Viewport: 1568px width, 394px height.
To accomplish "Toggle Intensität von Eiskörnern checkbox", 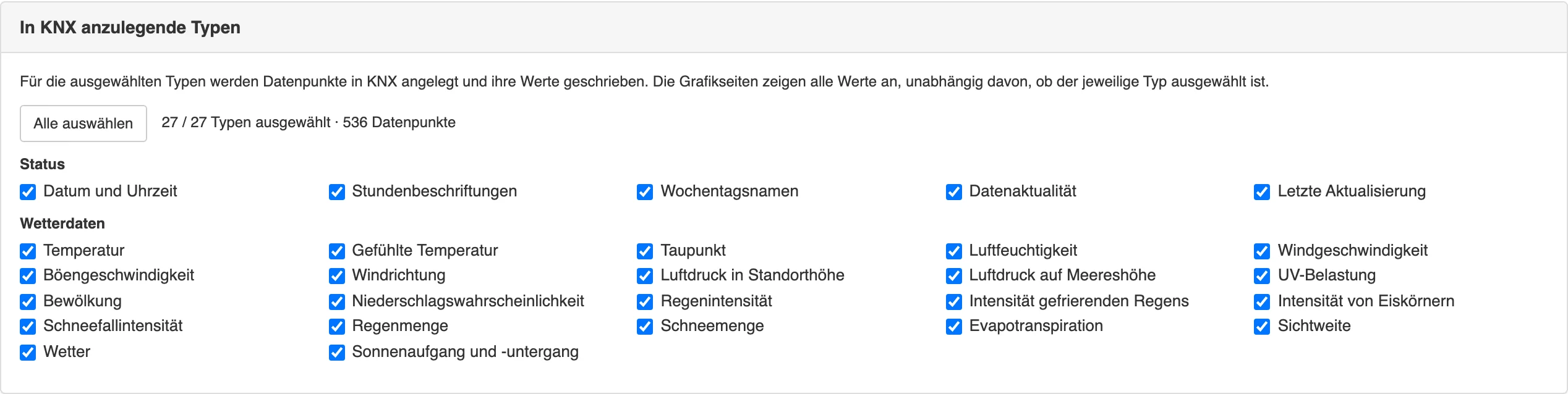I will [1262, 302].
